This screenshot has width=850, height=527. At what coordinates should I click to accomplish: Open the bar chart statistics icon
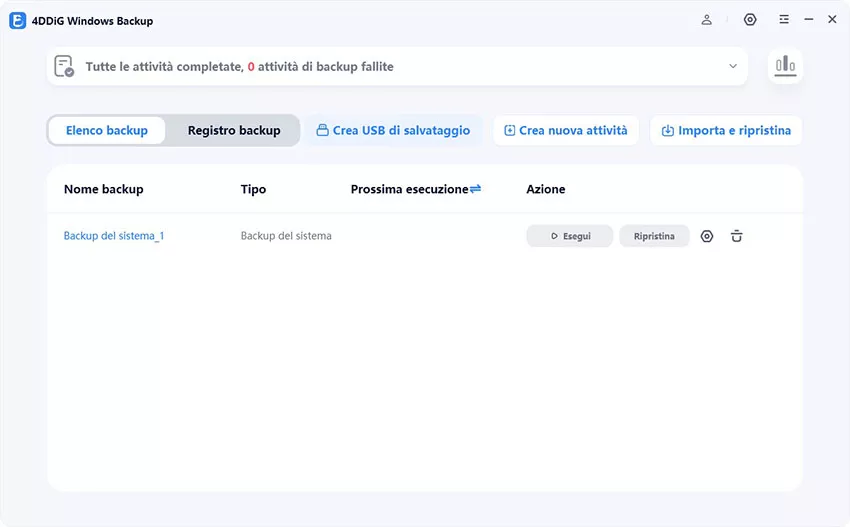tap(785, 66)
